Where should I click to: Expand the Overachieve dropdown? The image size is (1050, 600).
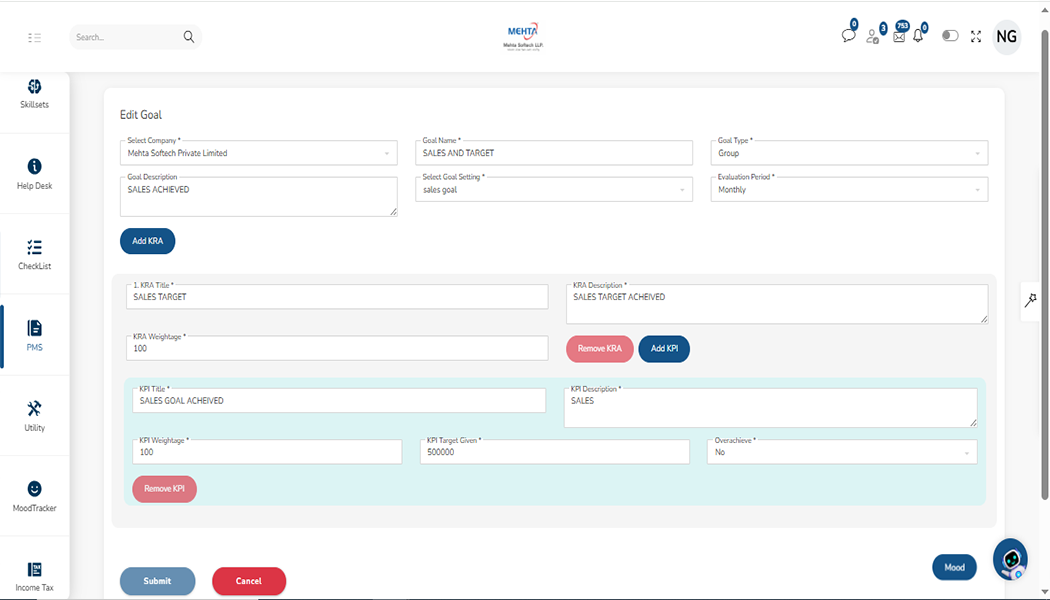(841, 452)
